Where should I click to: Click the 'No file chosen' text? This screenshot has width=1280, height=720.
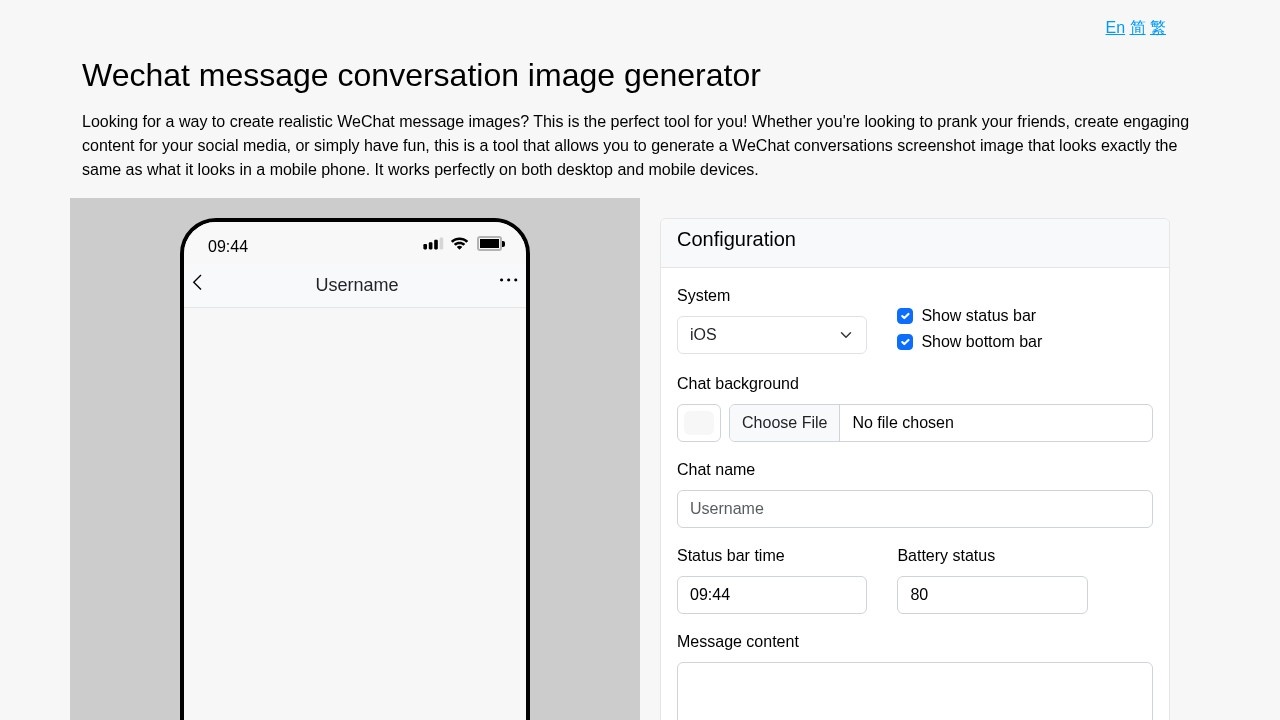coord(903,423)
